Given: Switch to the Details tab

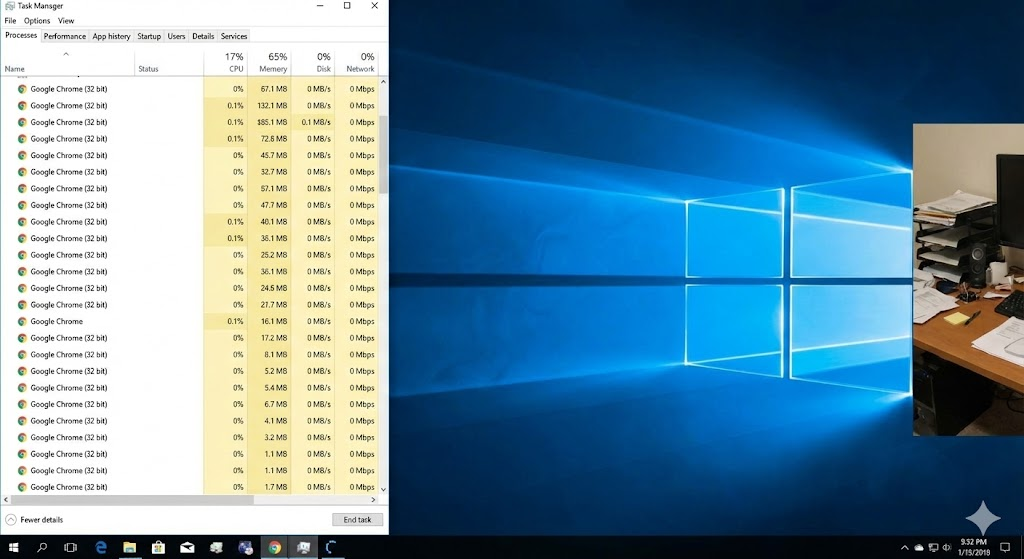Looking at the screenshot, I should pos(203,36).
